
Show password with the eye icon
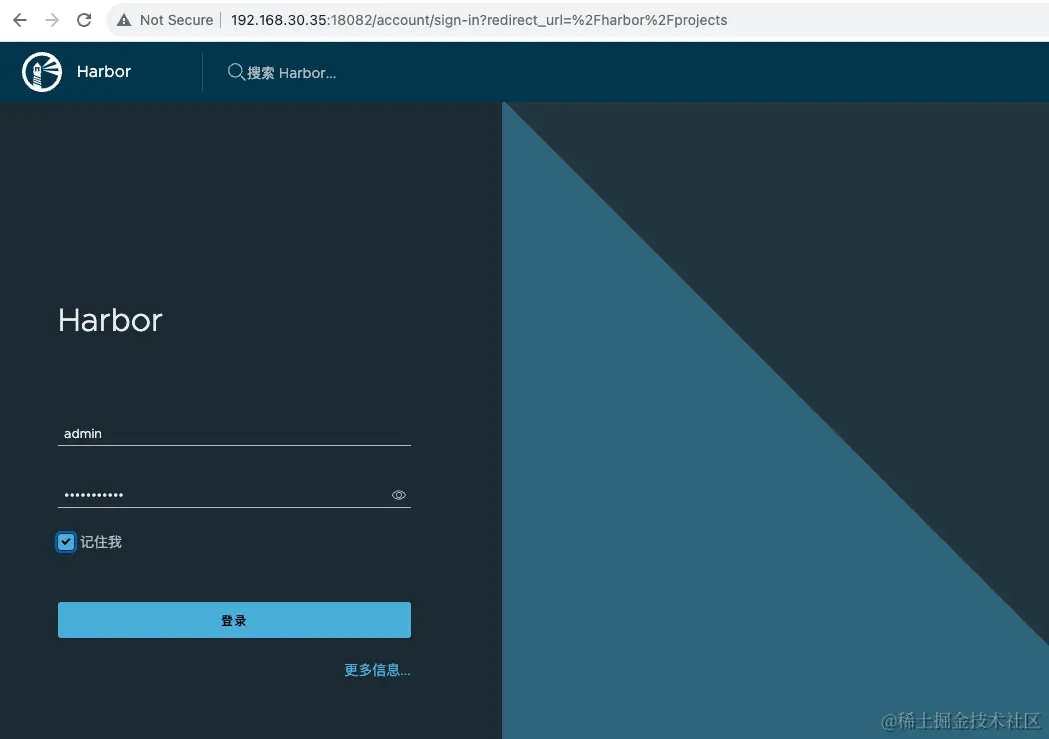tap(399, 495)
